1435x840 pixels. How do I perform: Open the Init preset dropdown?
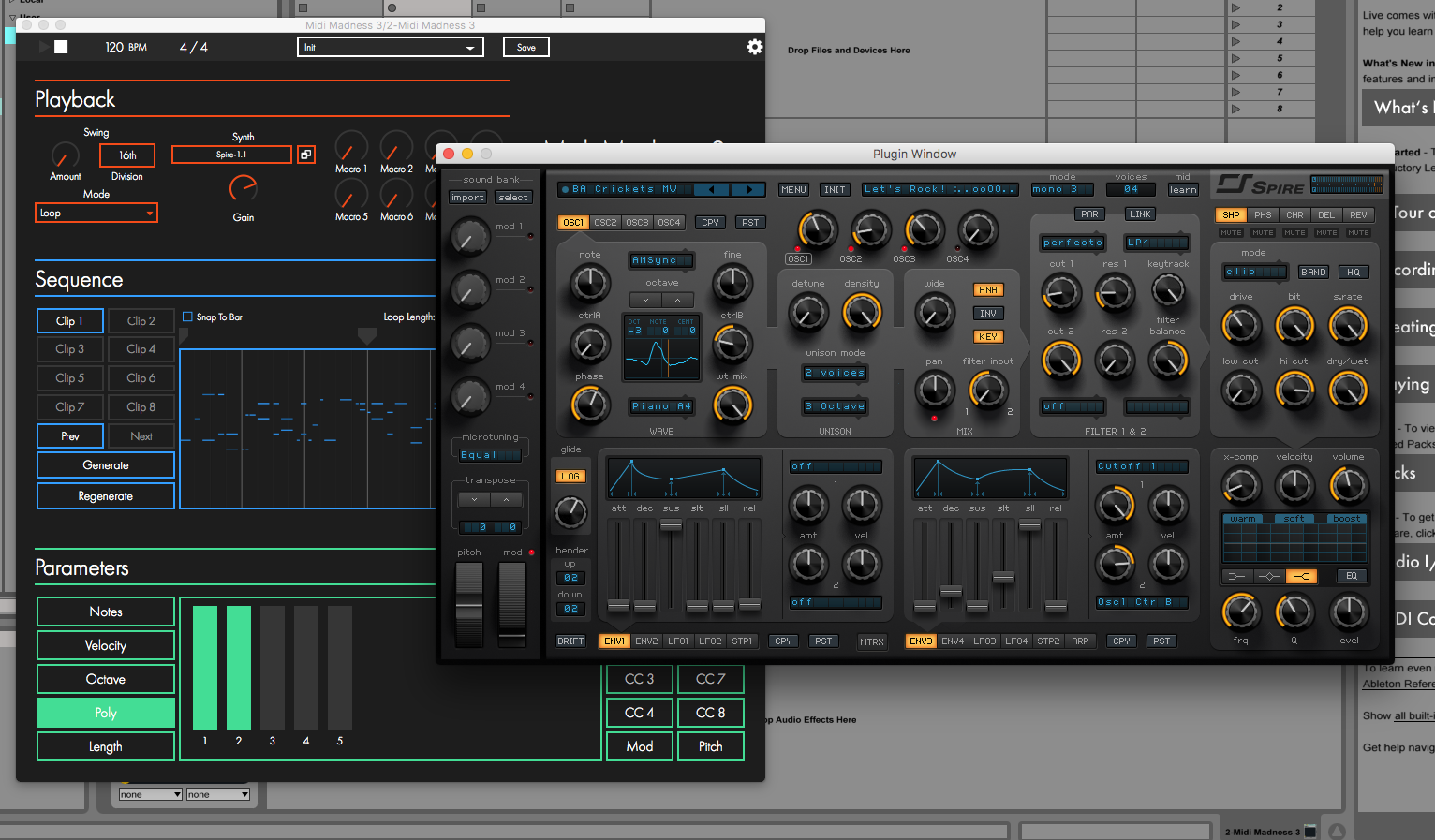(391, 47)
